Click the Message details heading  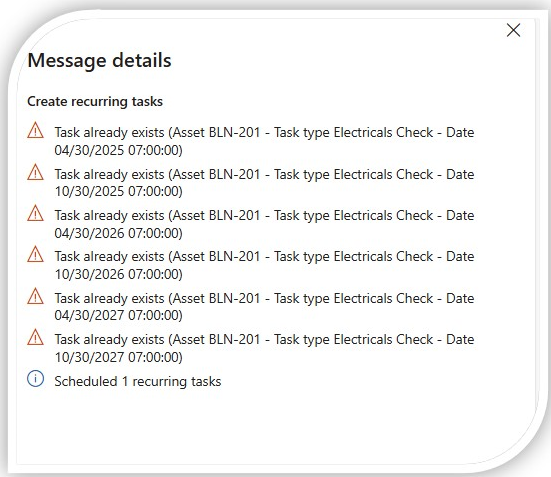pyautogui.click(x=99, y=60)
